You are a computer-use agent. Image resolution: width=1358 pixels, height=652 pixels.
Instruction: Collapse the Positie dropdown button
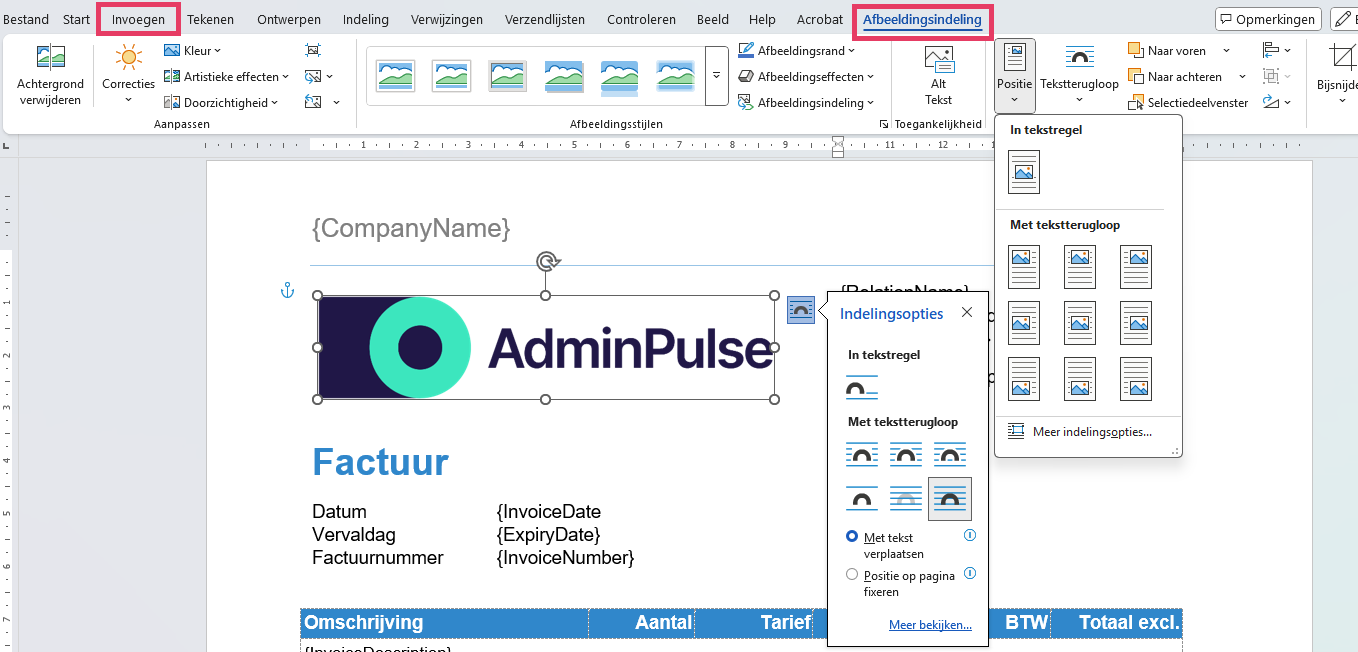[1015, 75]
